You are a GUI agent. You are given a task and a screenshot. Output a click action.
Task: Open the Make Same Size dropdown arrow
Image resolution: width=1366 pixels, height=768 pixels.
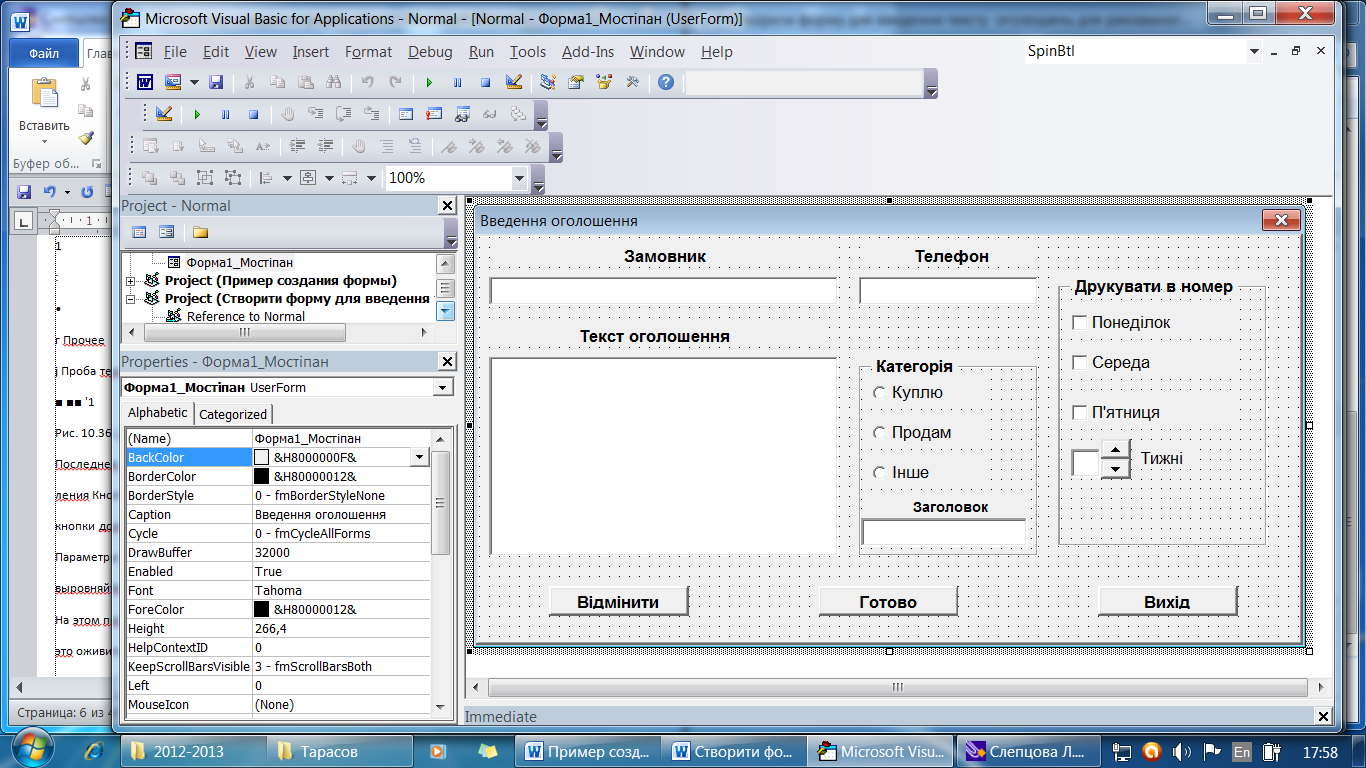tap(370, 178)
